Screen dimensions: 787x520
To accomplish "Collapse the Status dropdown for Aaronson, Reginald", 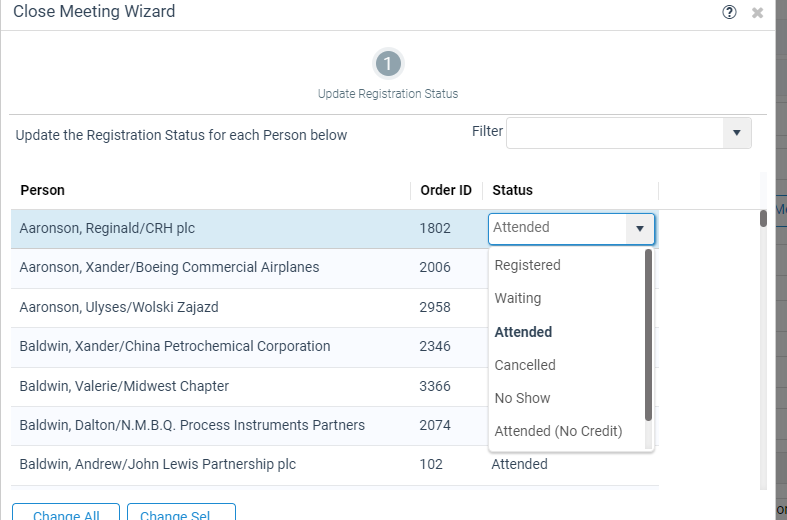I will (x=639, y=229).
